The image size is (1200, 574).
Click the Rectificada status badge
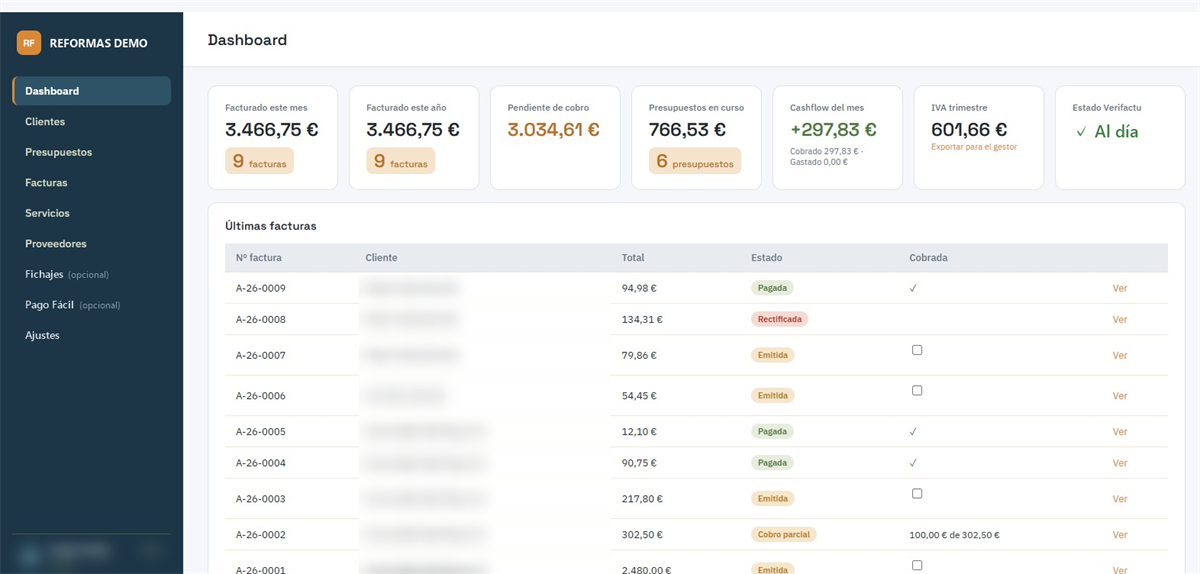tap(780, 320)
